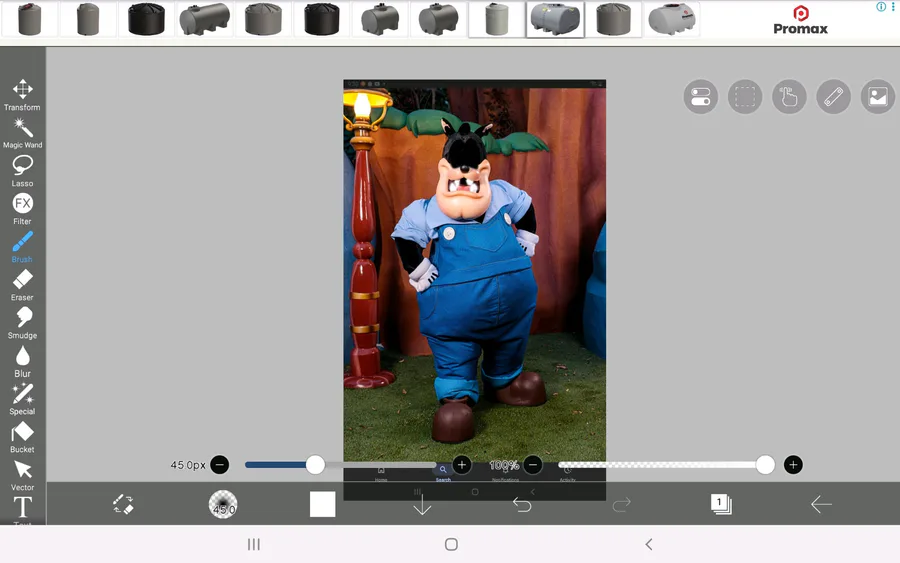
Task: Open the picture-shaped materials icon
Action: (878, 96)
